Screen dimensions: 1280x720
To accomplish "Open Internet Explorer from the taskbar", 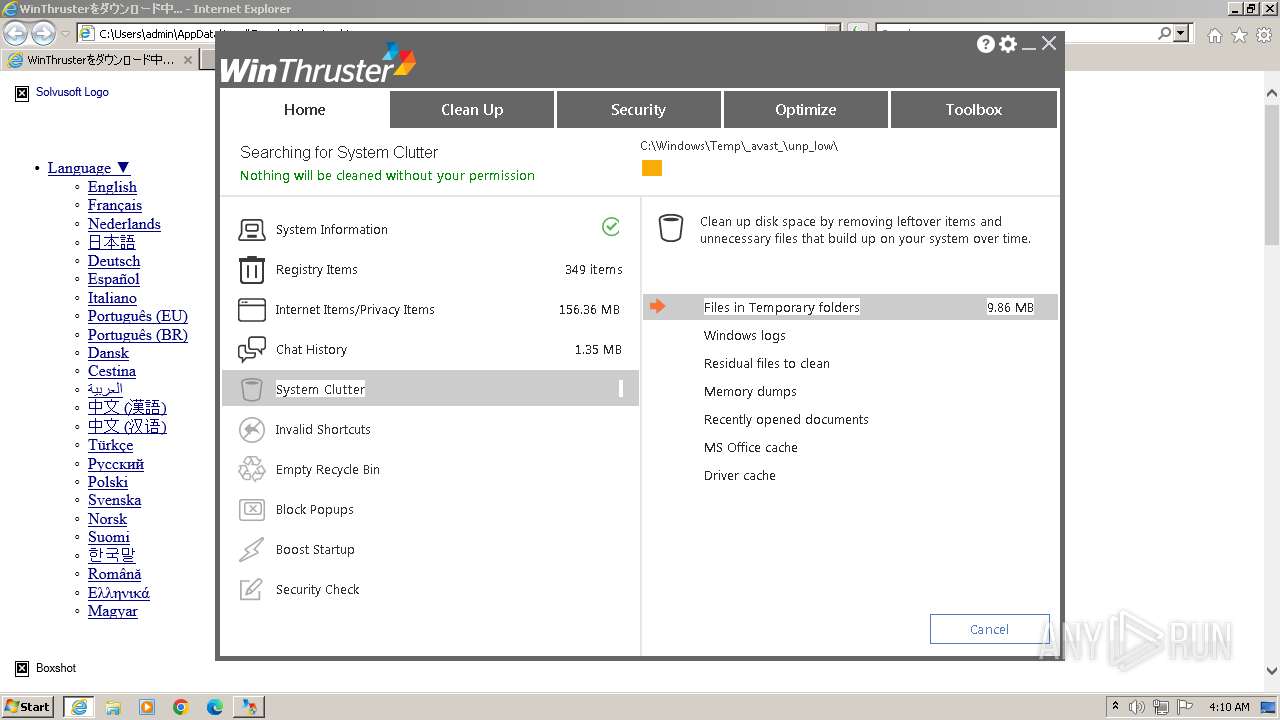I will [79, 707].
